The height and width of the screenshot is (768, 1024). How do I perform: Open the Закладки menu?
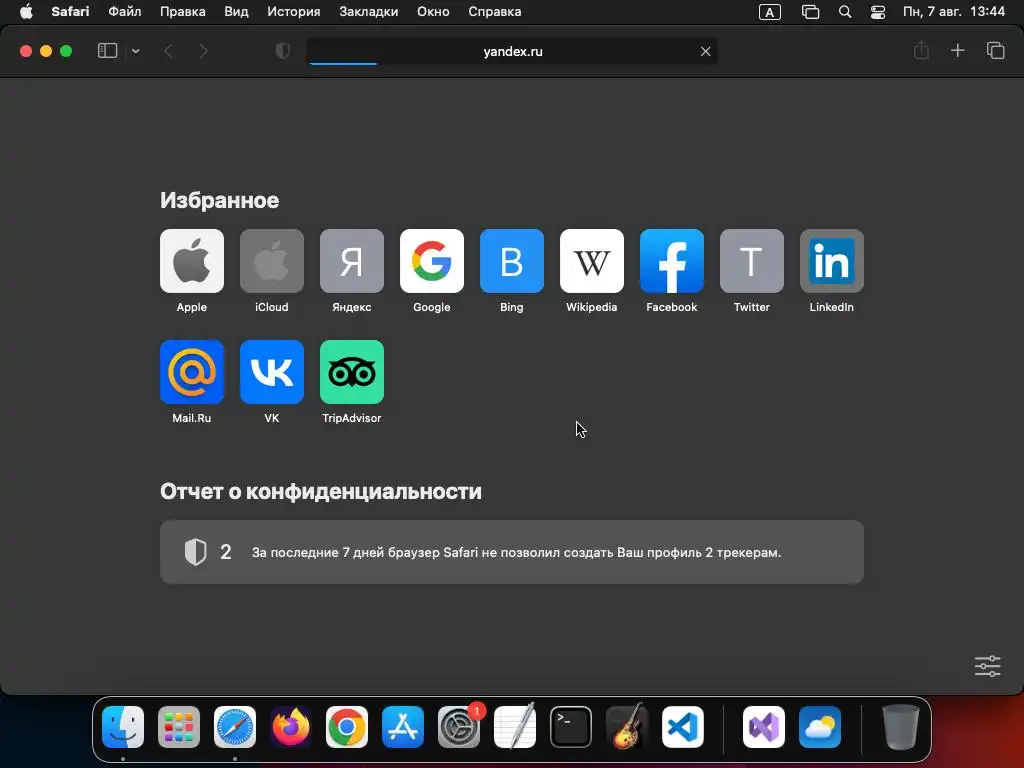369,12
